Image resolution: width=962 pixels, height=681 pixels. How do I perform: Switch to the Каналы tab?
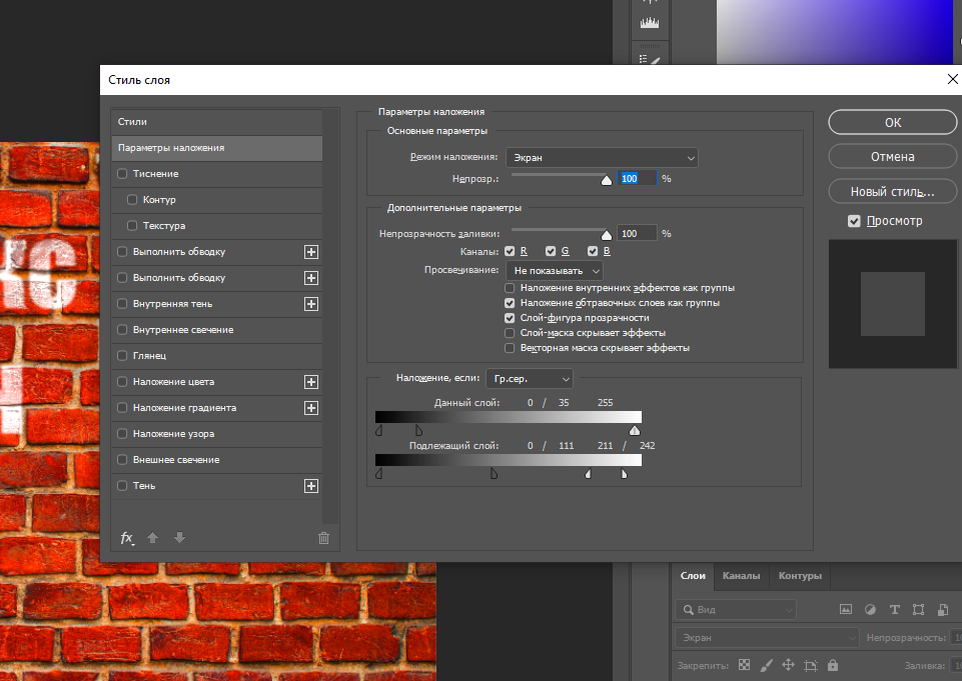(741, 575)
